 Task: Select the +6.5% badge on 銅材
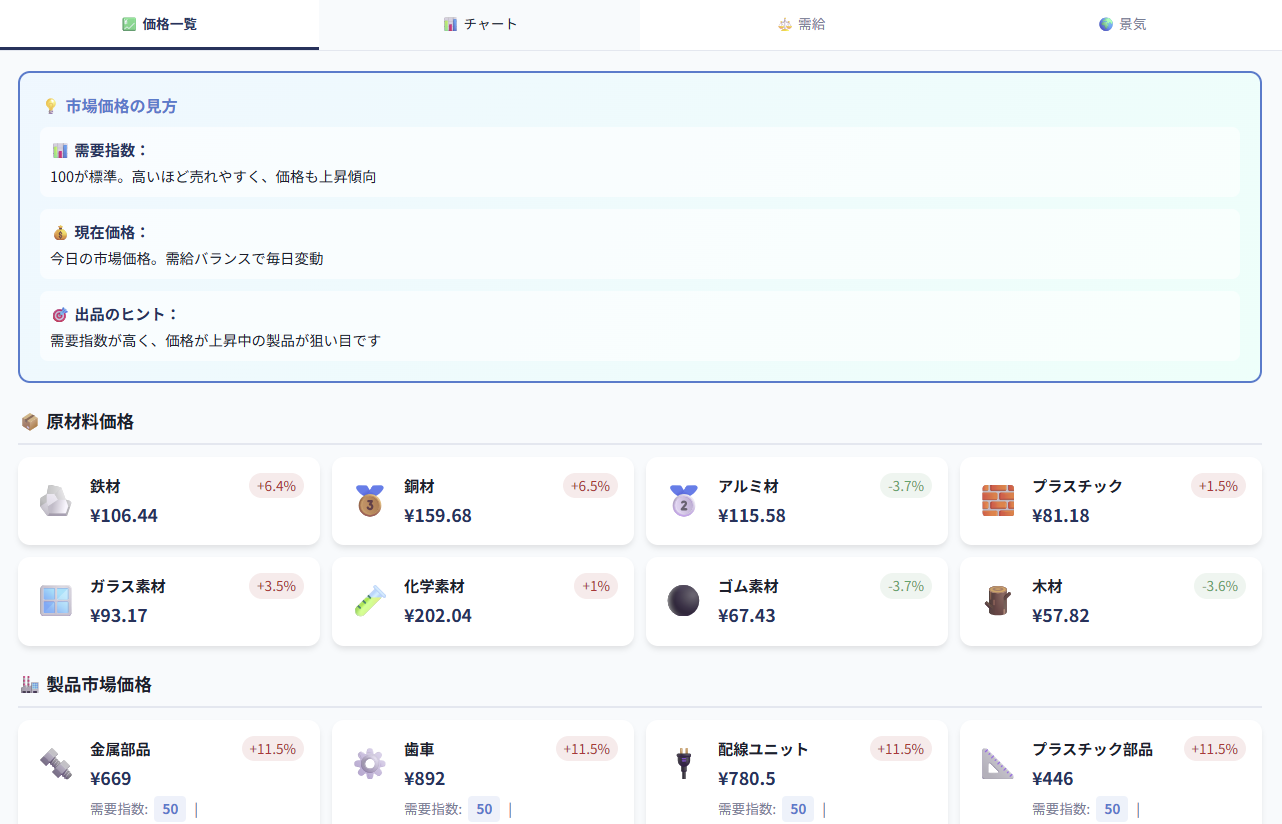pyautogui.click(x=590, y=486)
